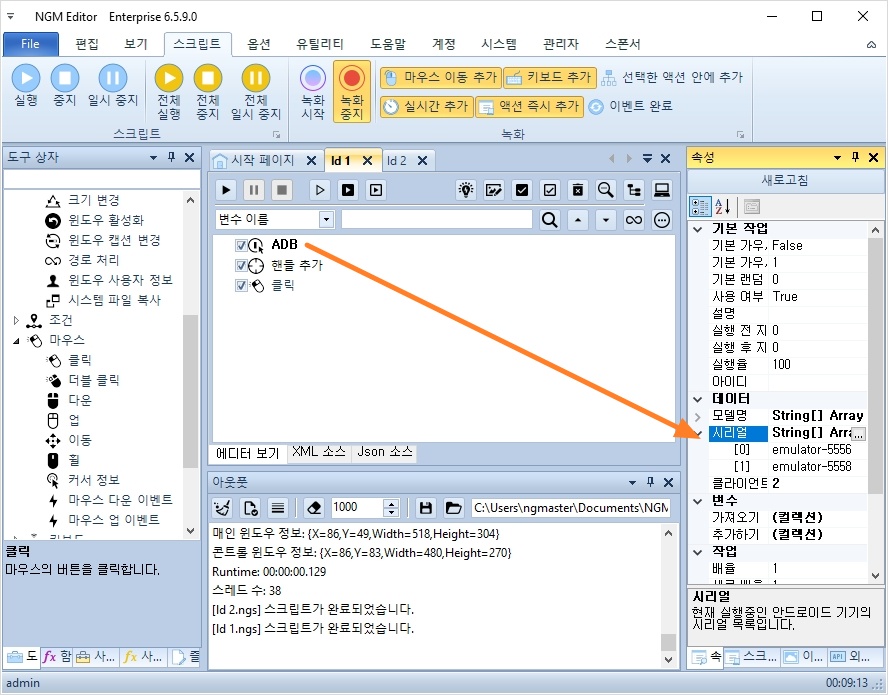888x695 pixels.
Task: Click the open folder icon in output
Action: (x=454, y=508)
